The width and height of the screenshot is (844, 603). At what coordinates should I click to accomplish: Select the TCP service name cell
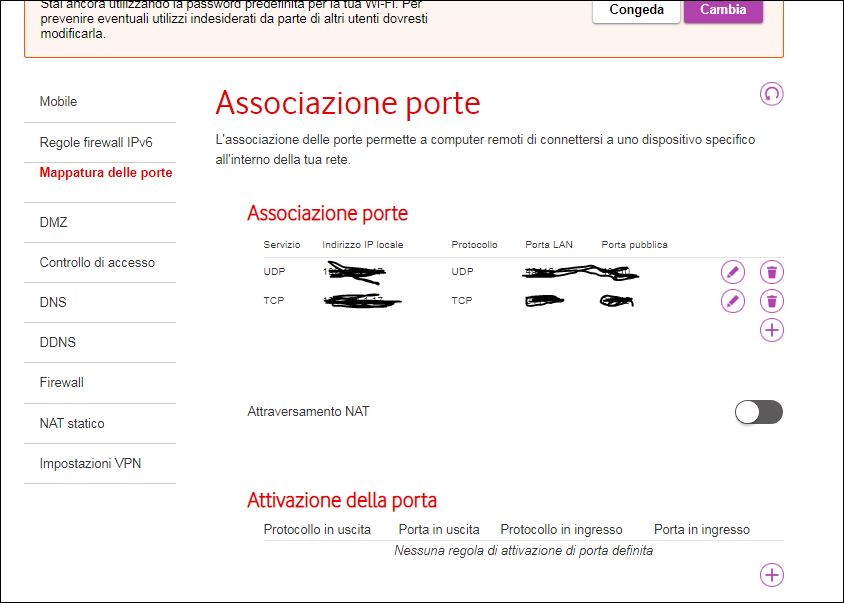coord(273,301)
